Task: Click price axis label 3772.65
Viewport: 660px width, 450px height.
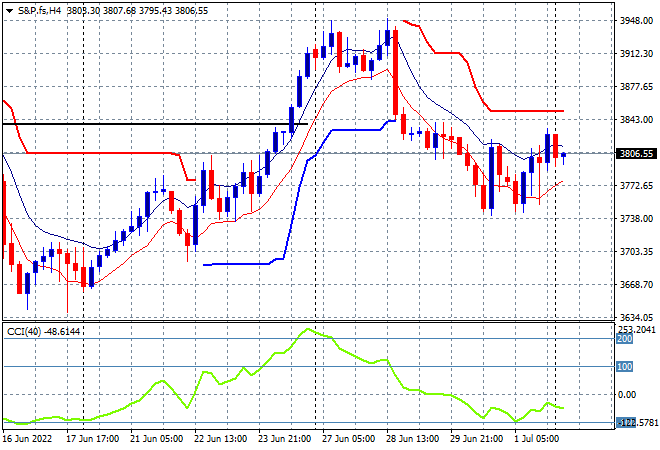Action: coord(636,186)
